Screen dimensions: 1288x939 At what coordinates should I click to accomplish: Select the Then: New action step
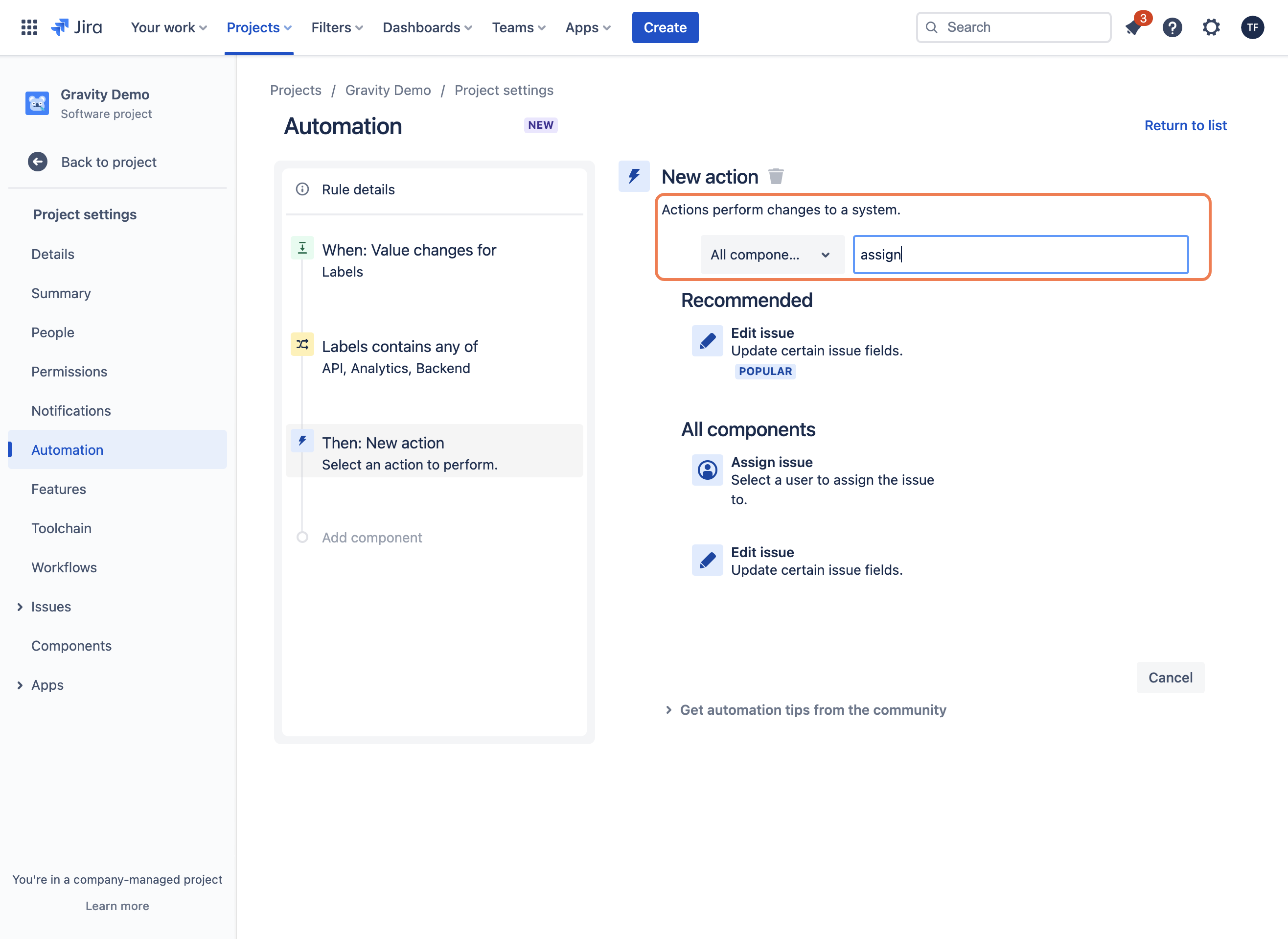point(435,451)
